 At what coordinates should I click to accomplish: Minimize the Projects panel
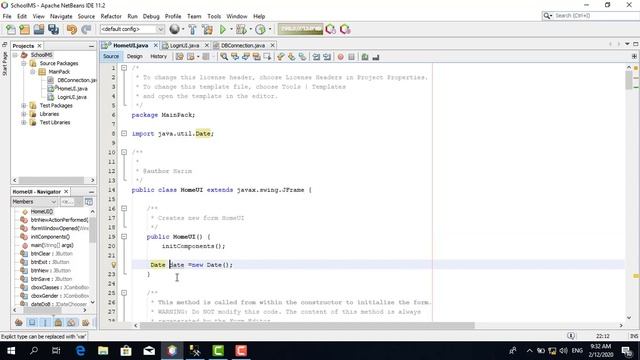click(x=91, y=46)
